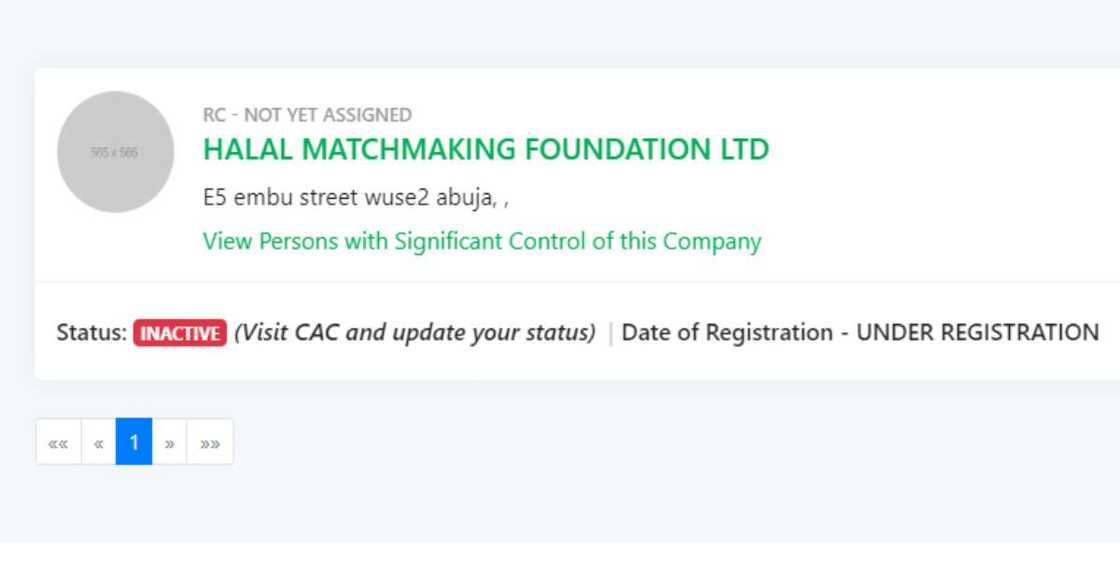Click the Status: label text
The width and height of the screenshot is (1120, 588).
(x=91, y=333)
